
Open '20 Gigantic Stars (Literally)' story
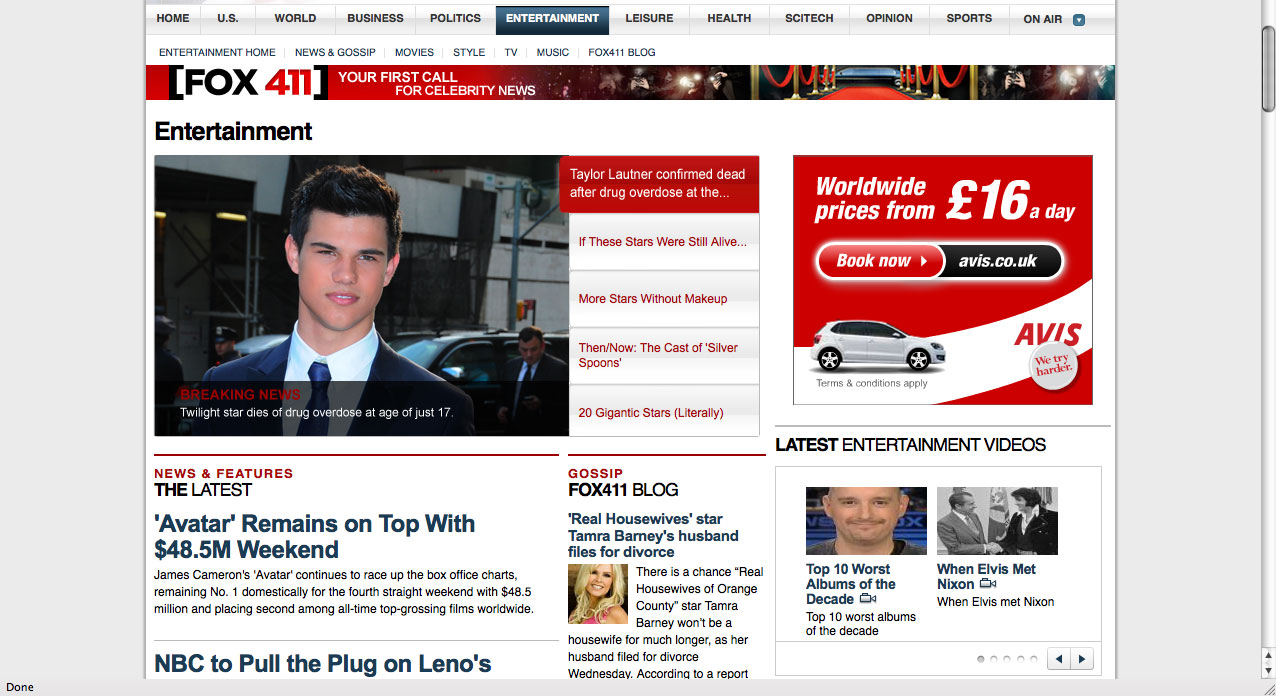651,413
